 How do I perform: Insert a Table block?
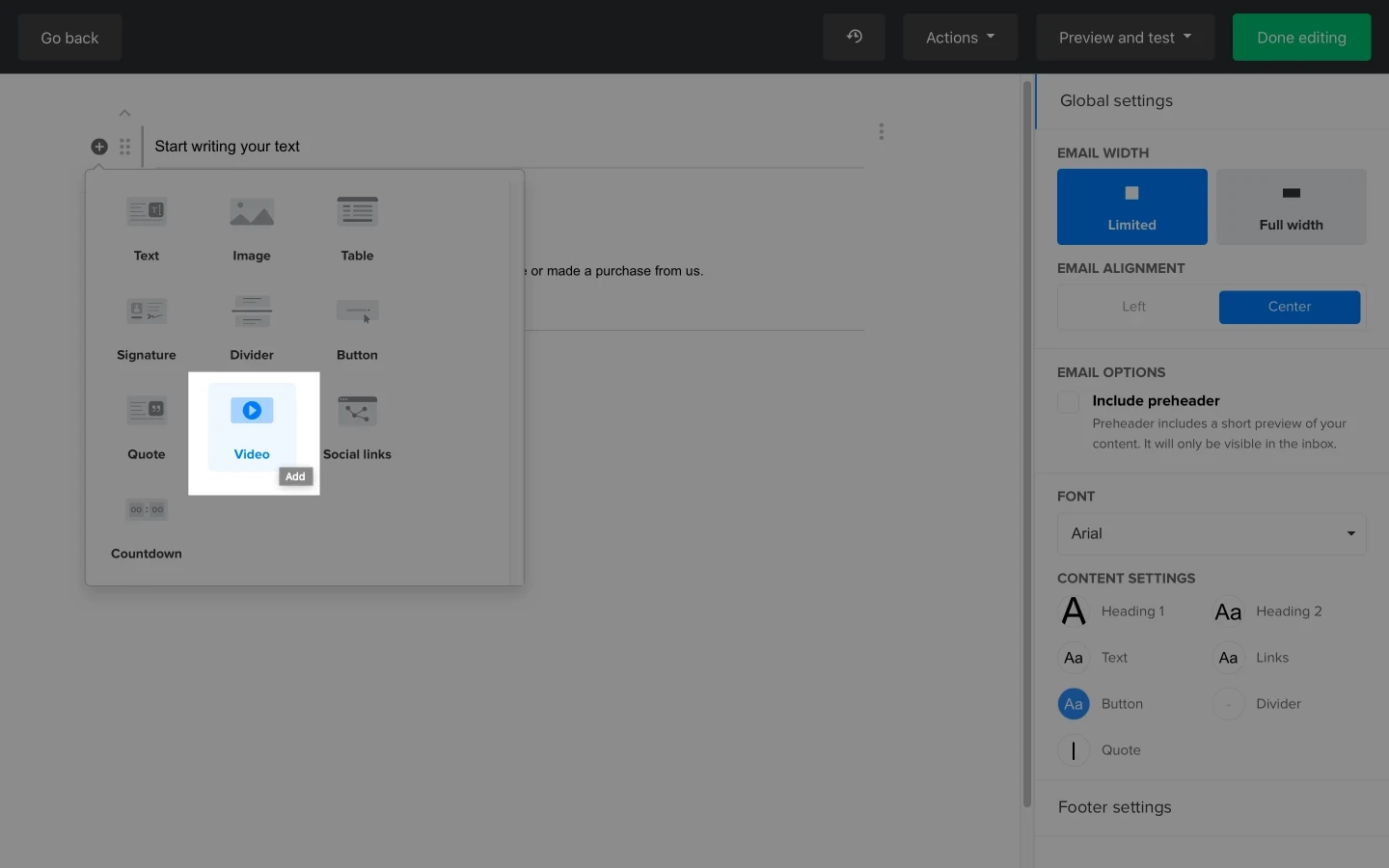[x=357, y=227]
